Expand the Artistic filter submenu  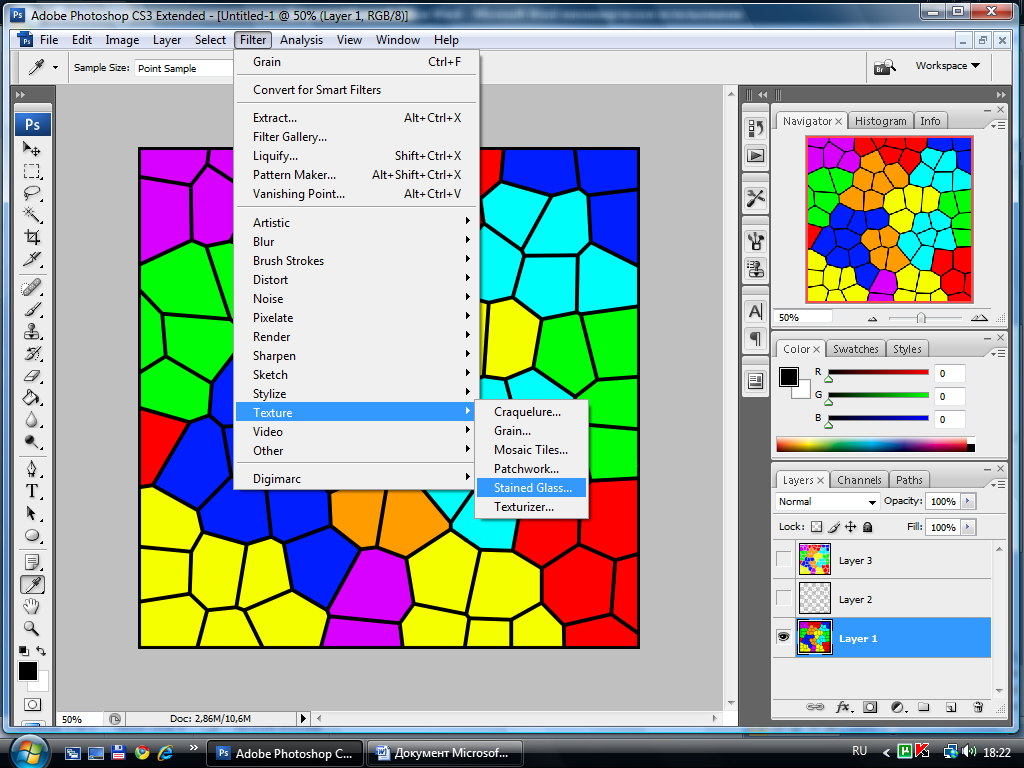[356, 223]
